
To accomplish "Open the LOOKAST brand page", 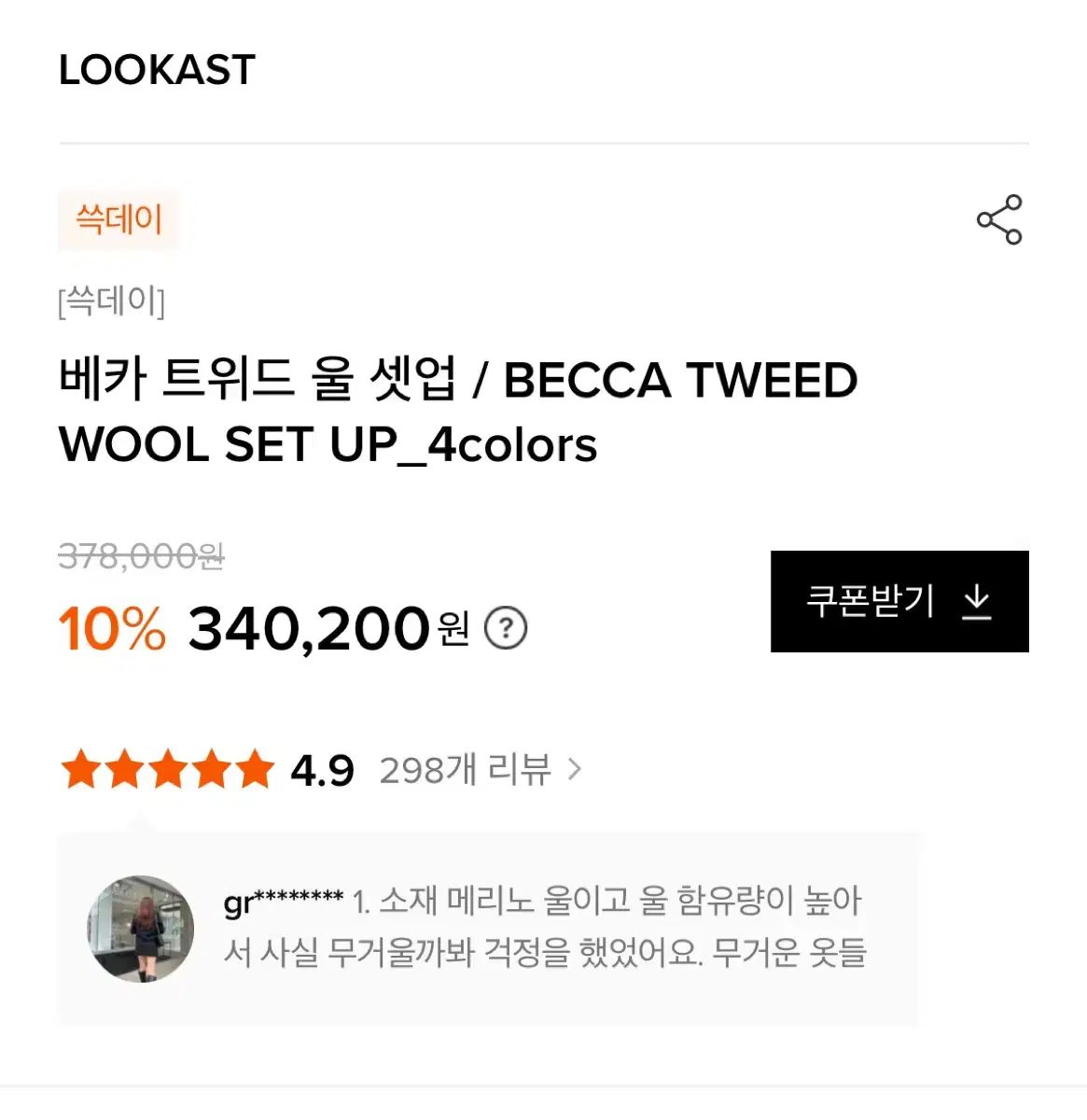I will click(x=157, y=70).
